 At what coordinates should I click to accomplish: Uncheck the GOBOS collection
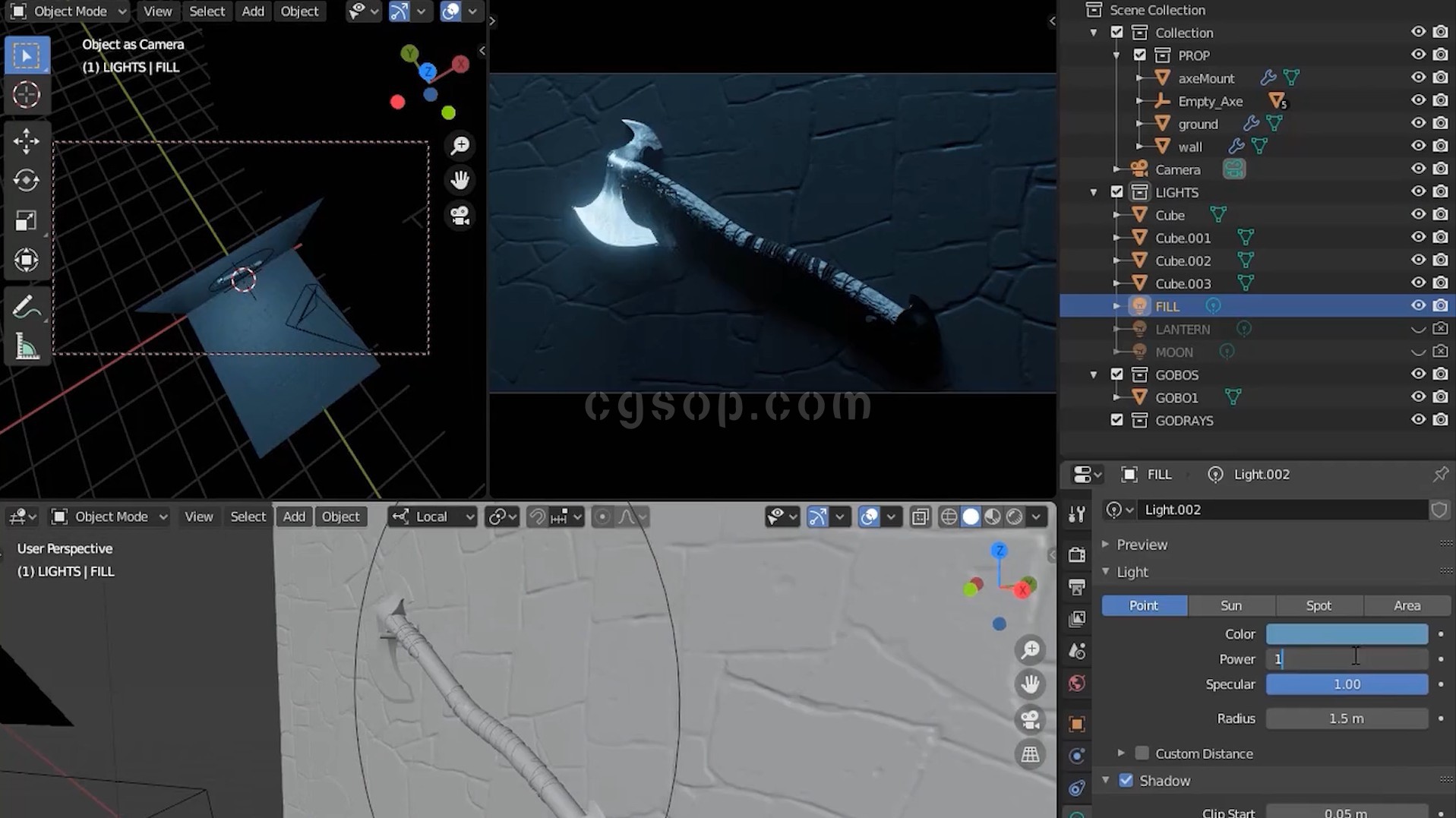coord(1116,374)
